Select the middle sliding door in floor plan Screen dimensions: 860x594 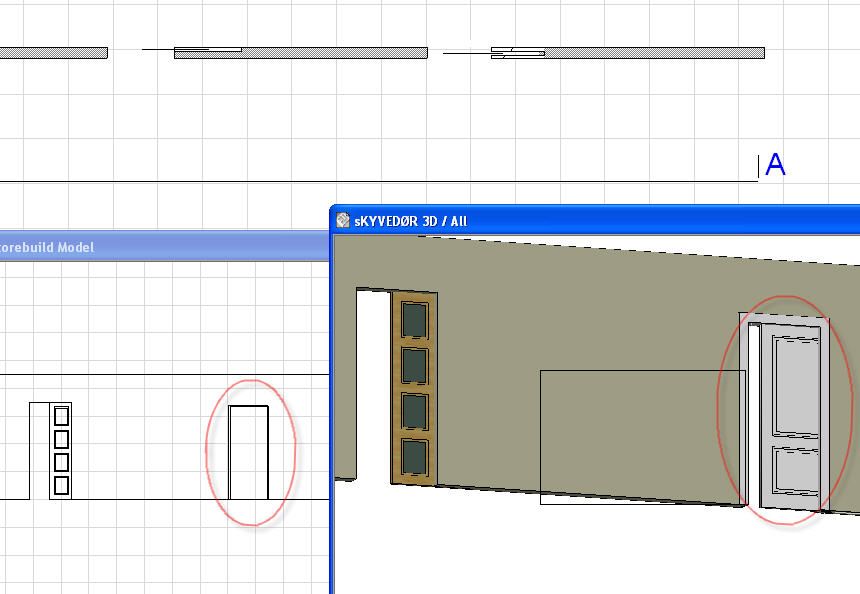[192, 50]
